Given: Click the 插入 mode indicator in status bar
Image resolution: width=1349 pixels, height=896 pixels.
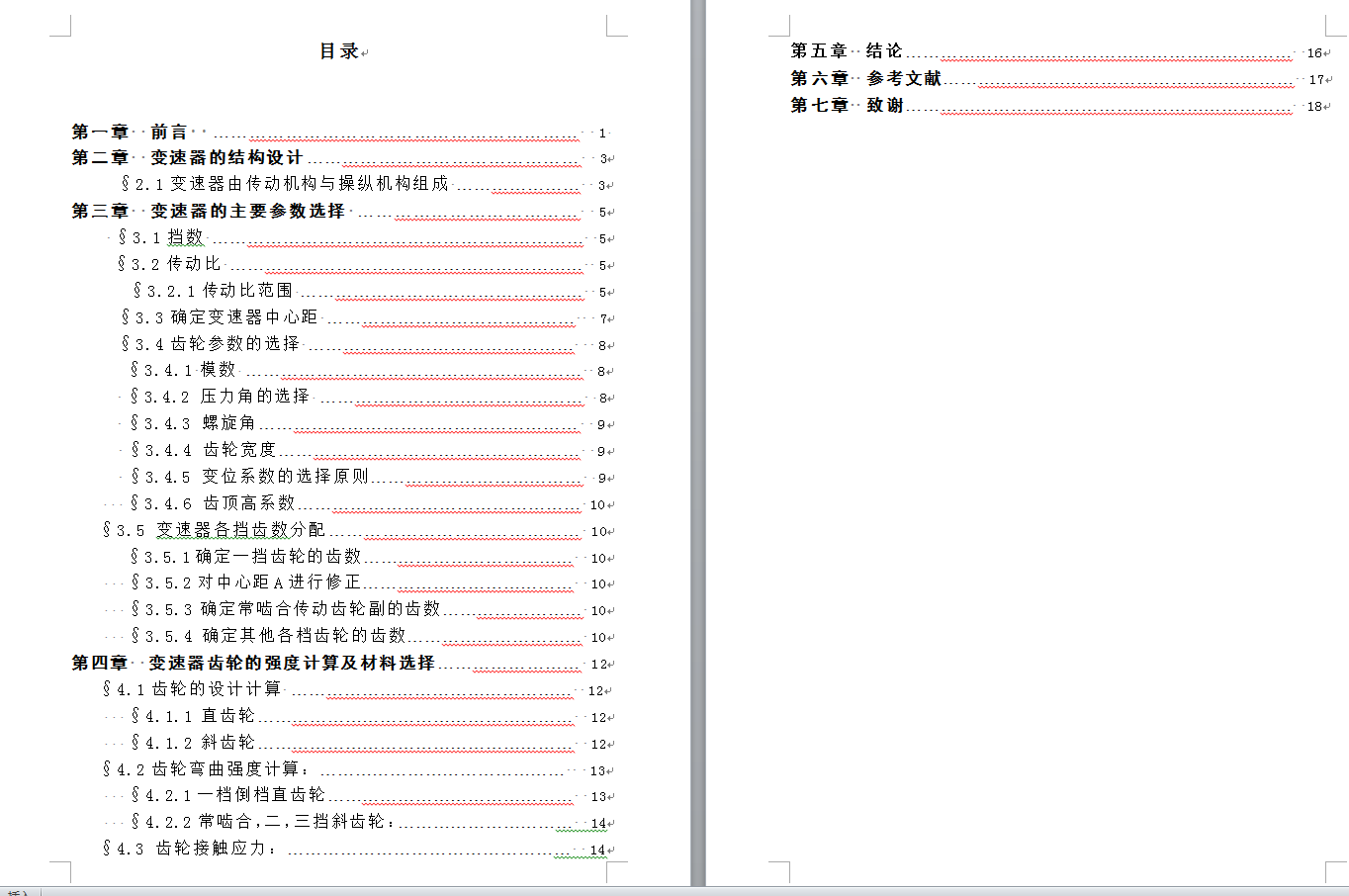Looking at the screenshot, I should pos(20,889).
